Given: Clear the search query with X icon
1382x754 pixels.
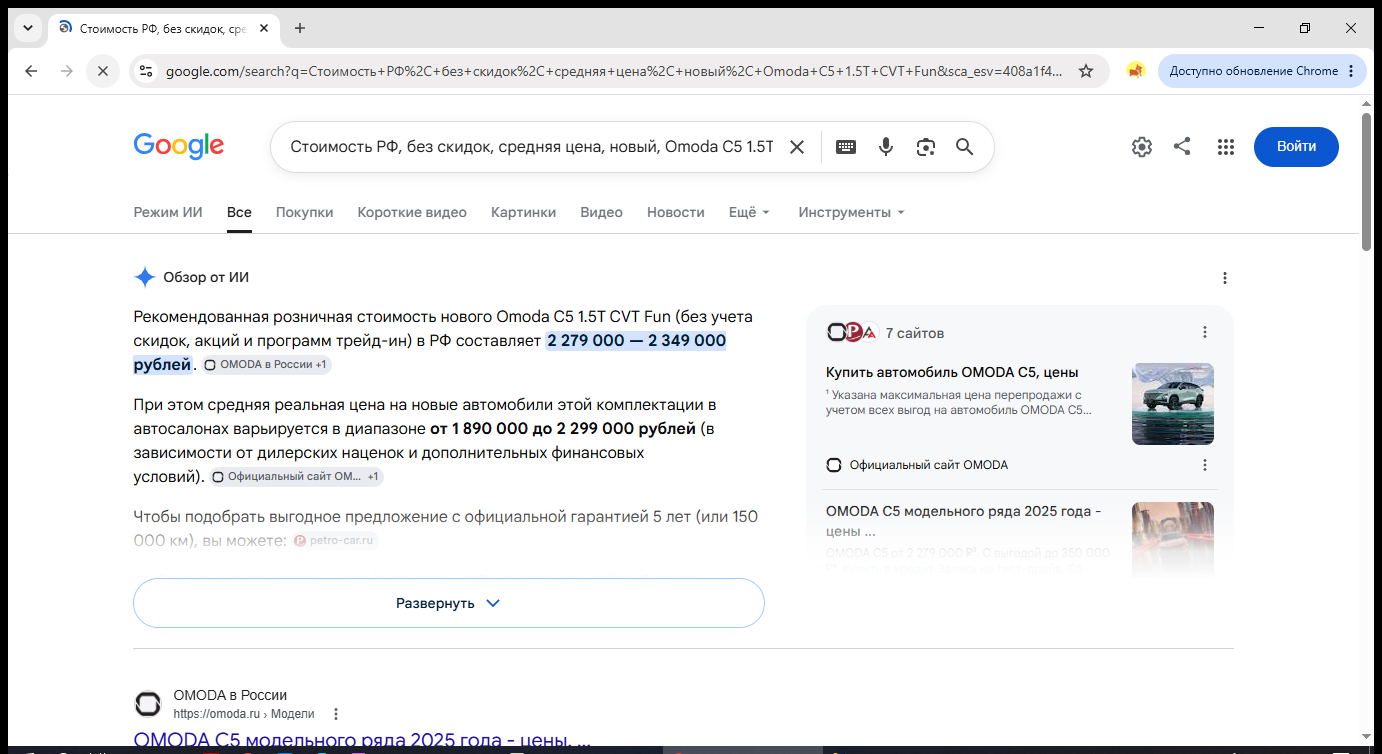Looking at the screenshot, I should click(797, 147).
